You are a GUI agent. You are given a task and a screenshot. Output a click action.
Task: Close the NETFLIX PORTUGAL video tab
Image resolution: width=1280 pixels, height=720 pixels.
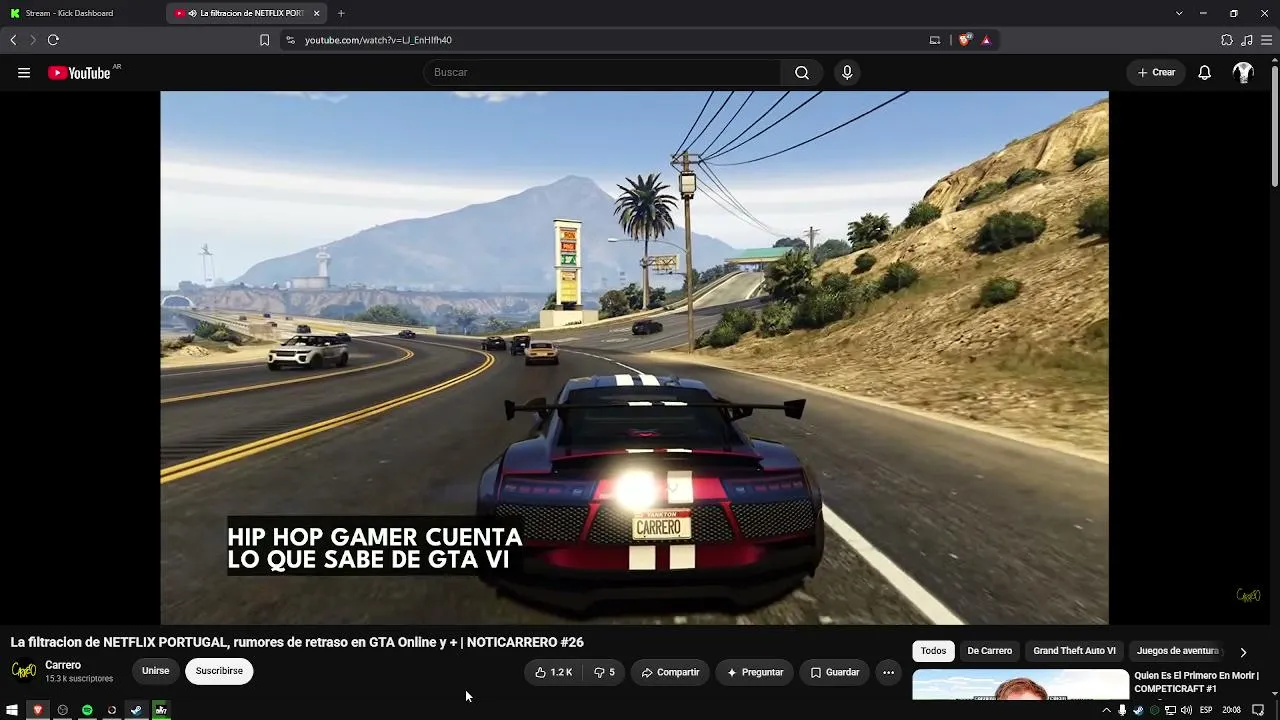click(316, 13)
